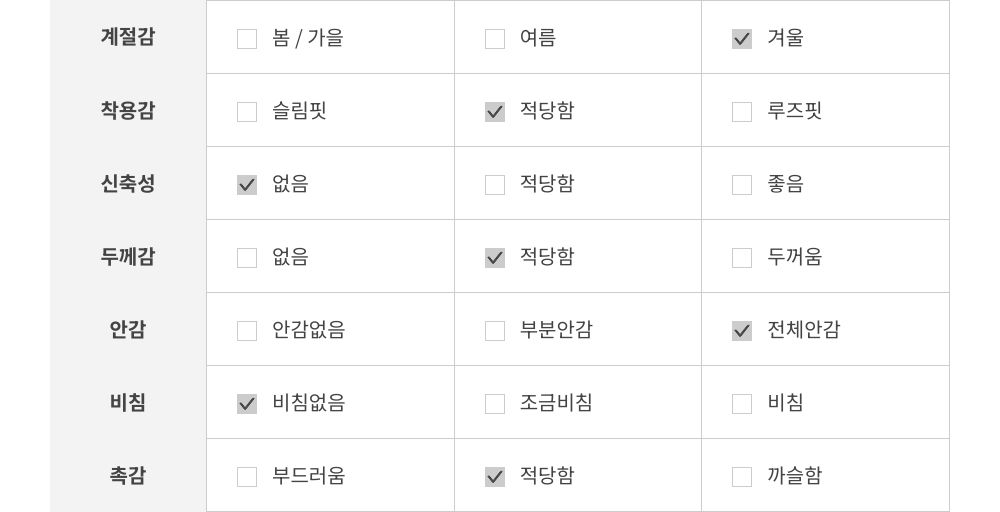Uncheck the 비침없음 checkbox
This screenshot has height=512, width=1000.
pos(247,404)
